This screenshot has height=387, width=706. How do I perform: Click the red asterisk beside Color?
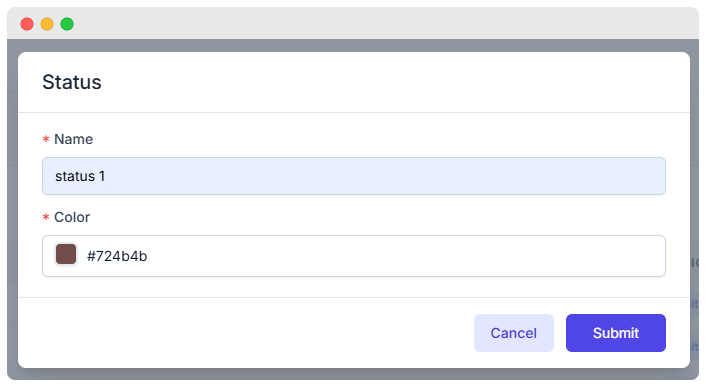(x=46, y=217)
